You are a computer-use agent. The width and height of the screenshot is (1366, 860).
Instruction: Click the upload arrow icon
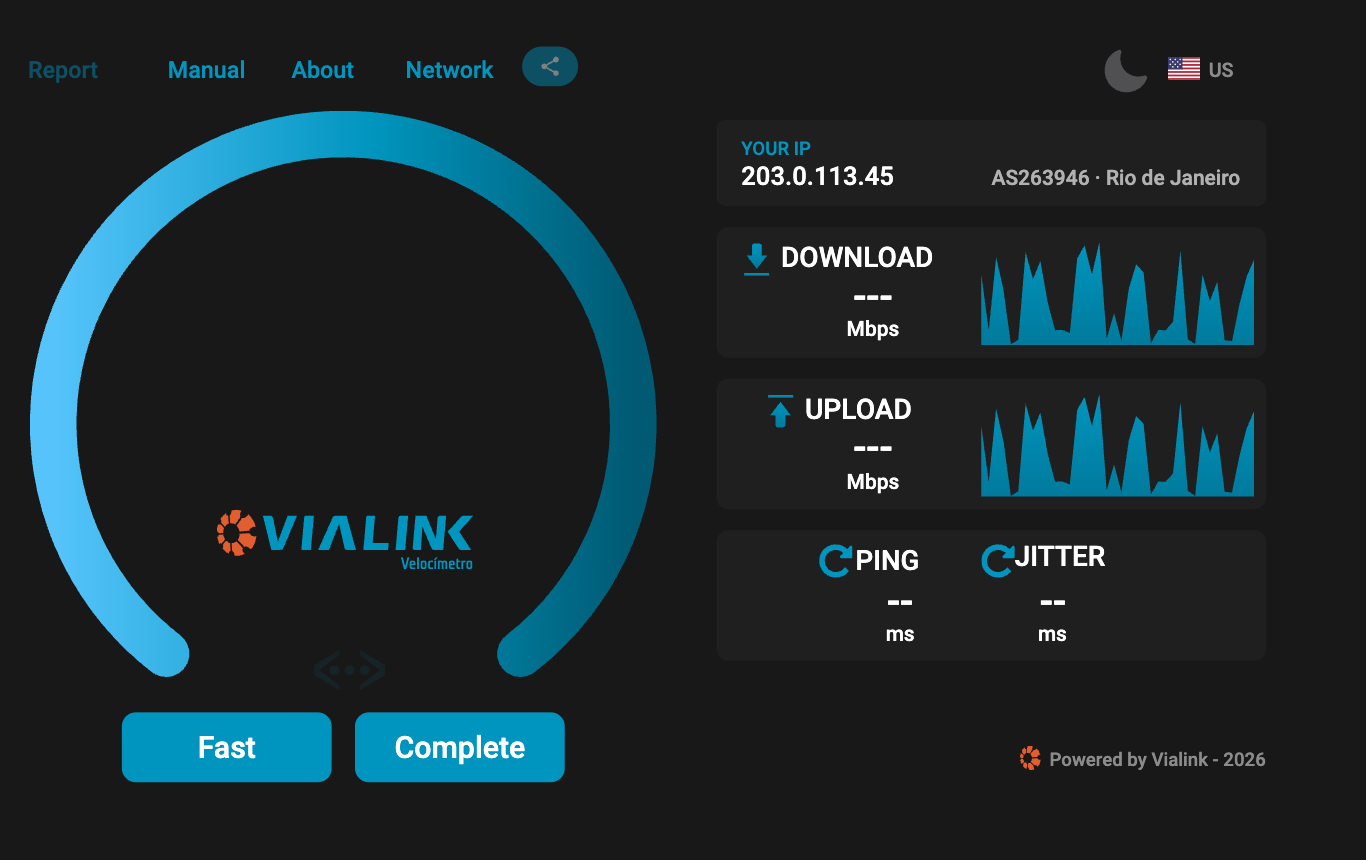(780, 411)
